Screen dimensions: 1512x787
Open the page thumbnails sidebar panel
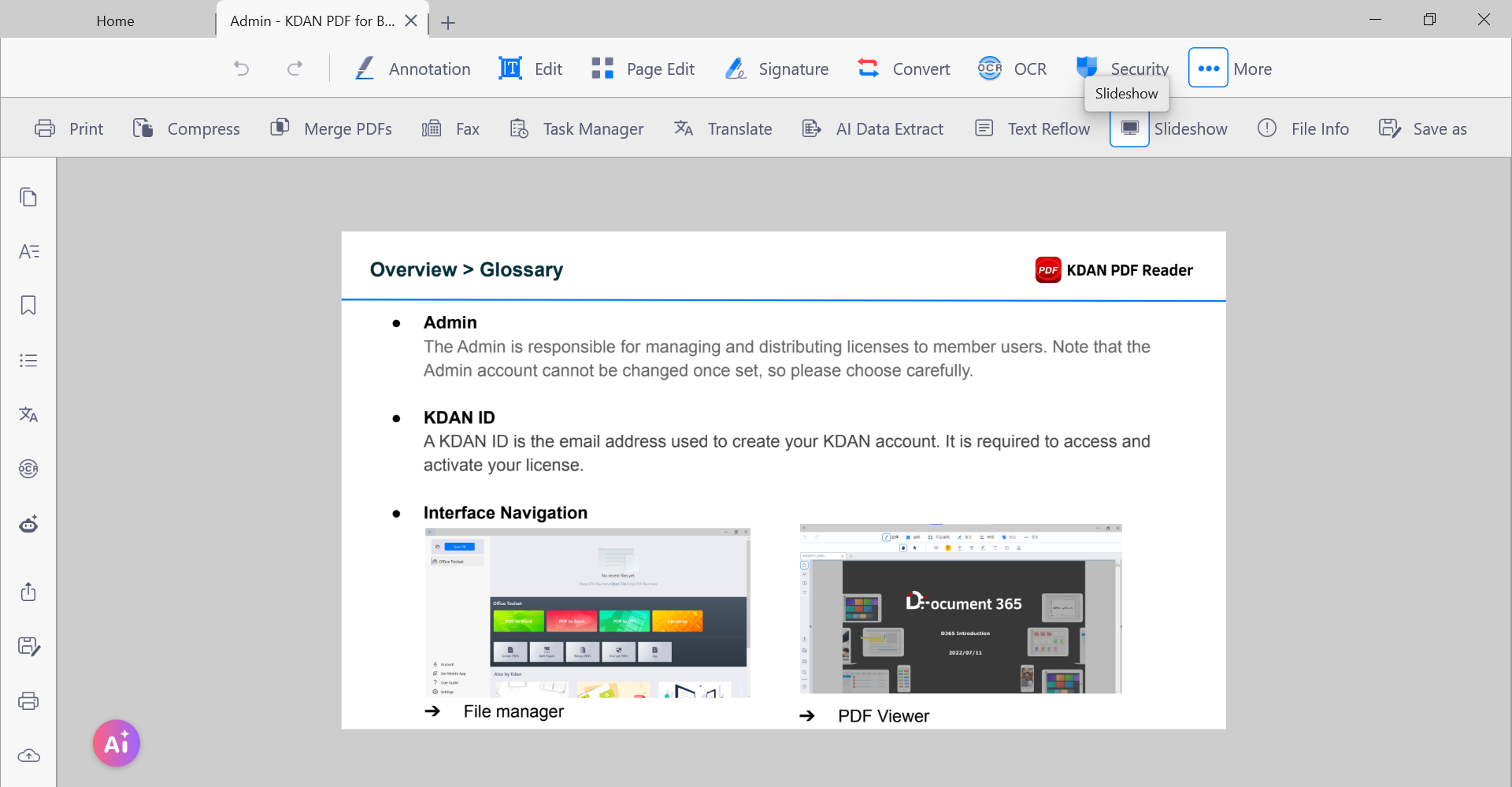point(28,197)
